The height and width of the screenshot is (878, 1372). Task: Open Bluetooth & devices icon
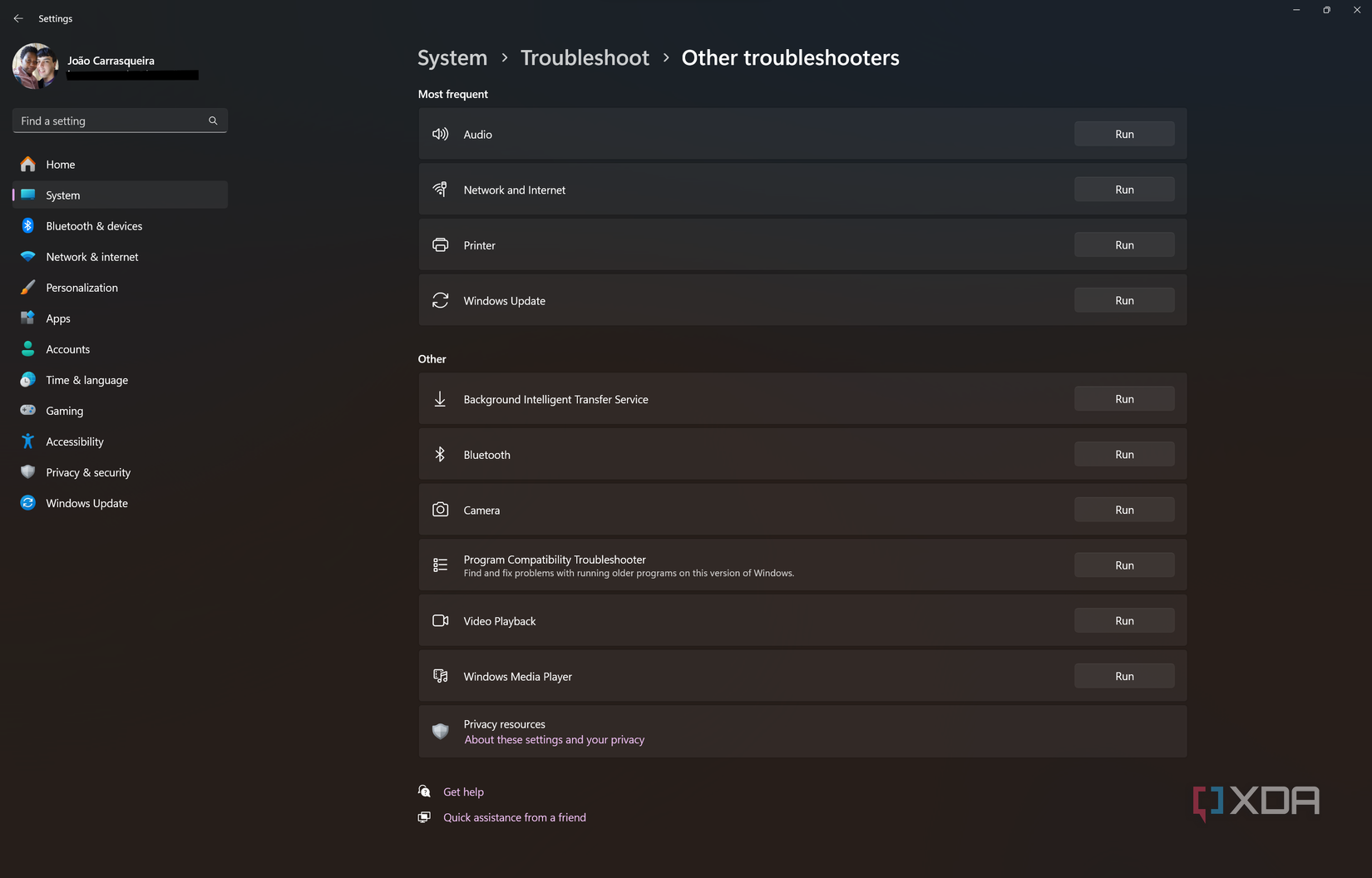point(28,226)
